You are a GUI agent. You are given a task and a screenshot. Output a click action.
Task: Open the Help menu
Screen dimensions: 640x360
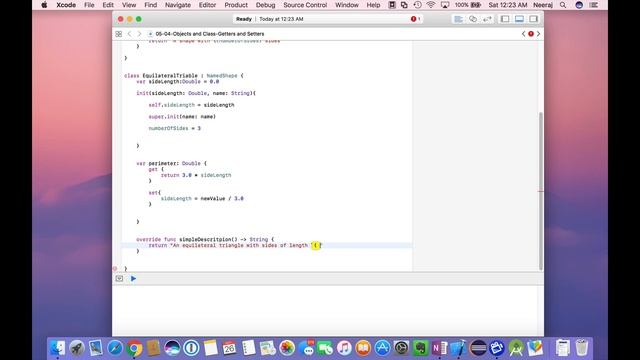point(373,5)
